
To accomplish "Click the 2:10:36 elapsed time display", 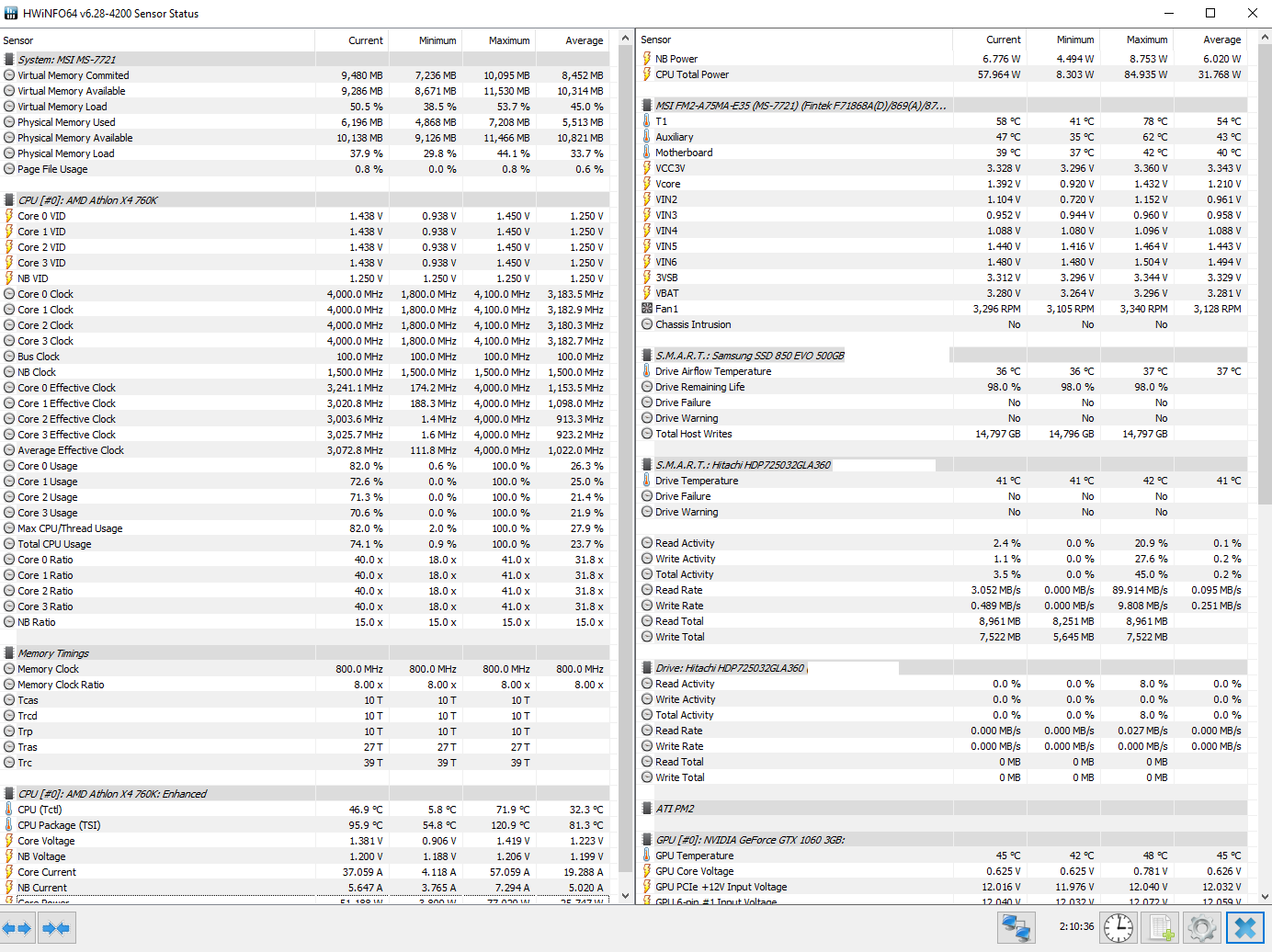I will (1076, 927).
